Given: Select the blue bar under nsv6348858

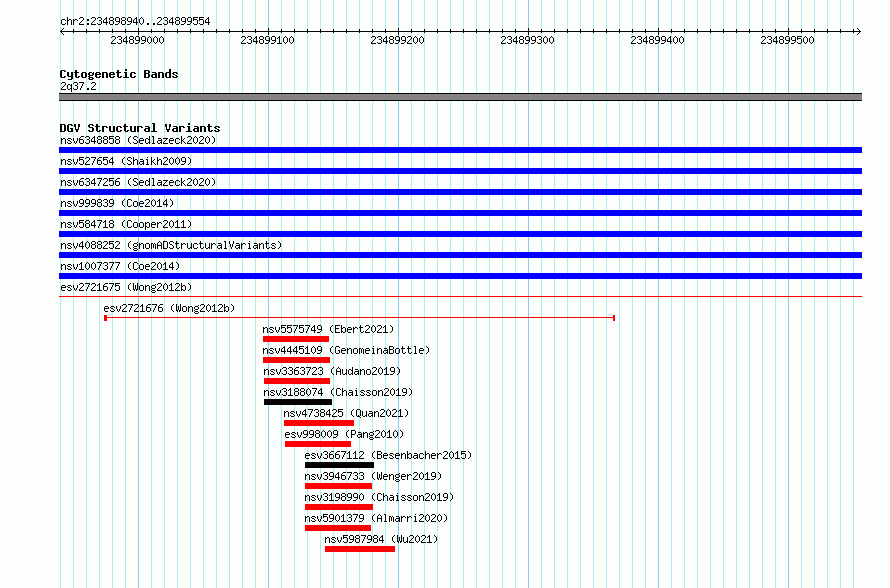Looking at the screenshot, I should (x=460, y=150).
